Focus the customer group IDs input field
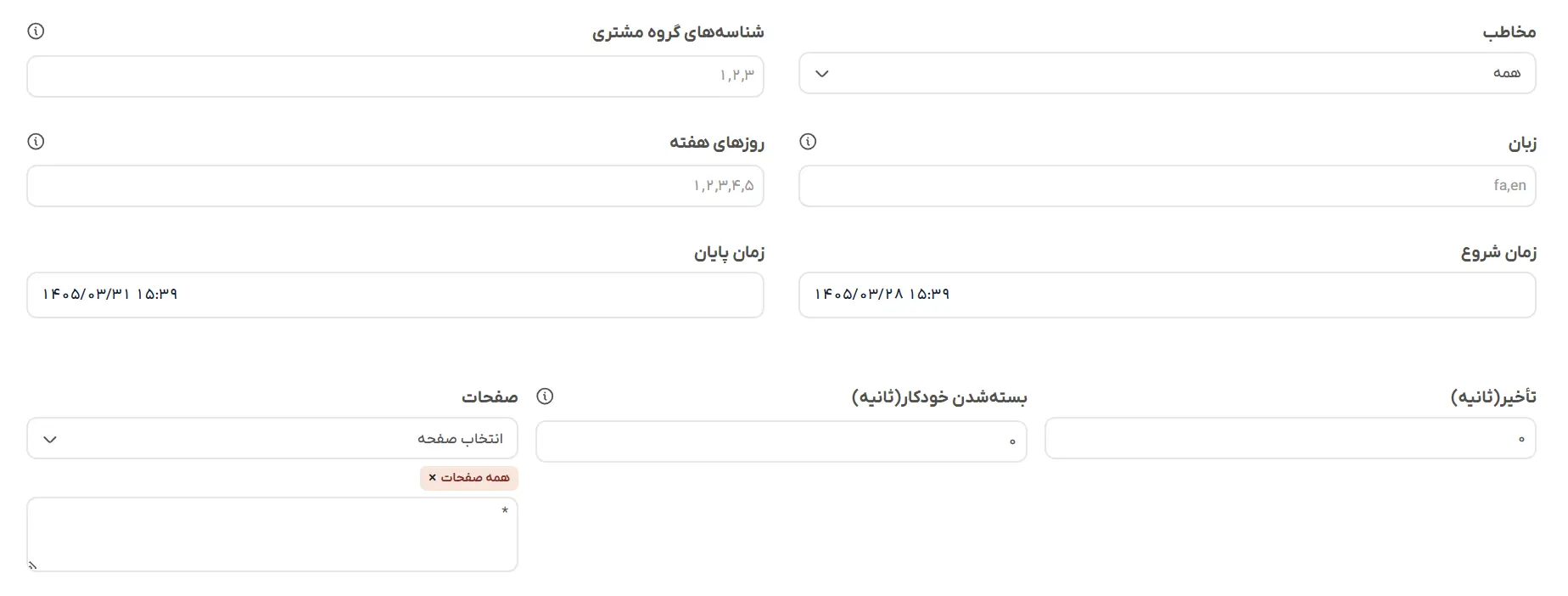 point(395,76)
